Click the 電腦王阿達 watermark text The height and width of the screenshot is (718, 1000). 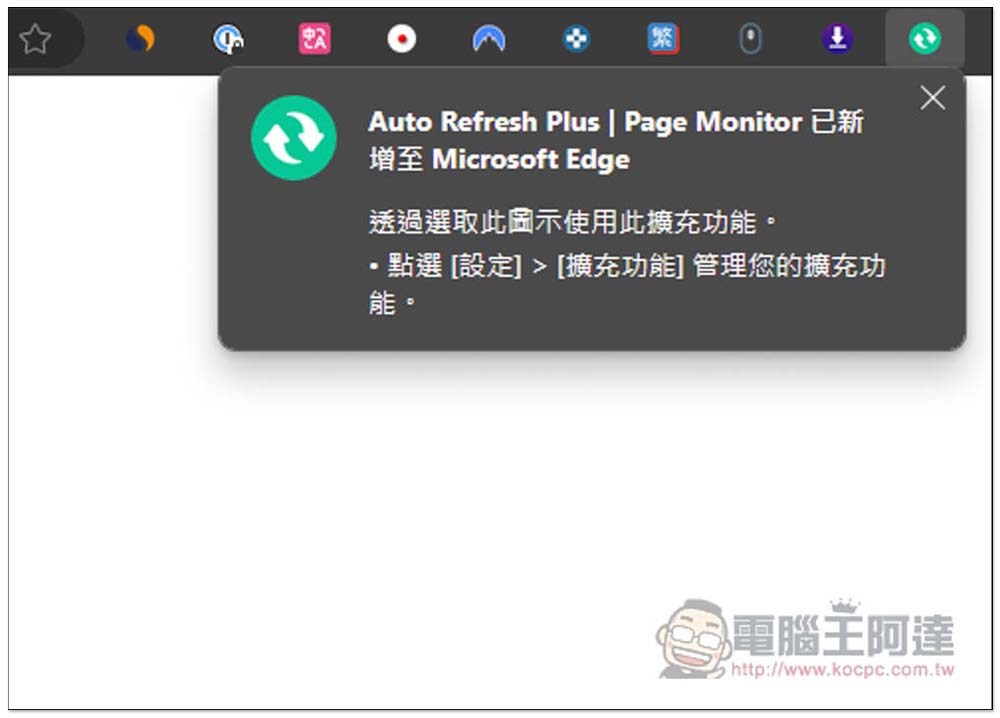click(843, 635)
